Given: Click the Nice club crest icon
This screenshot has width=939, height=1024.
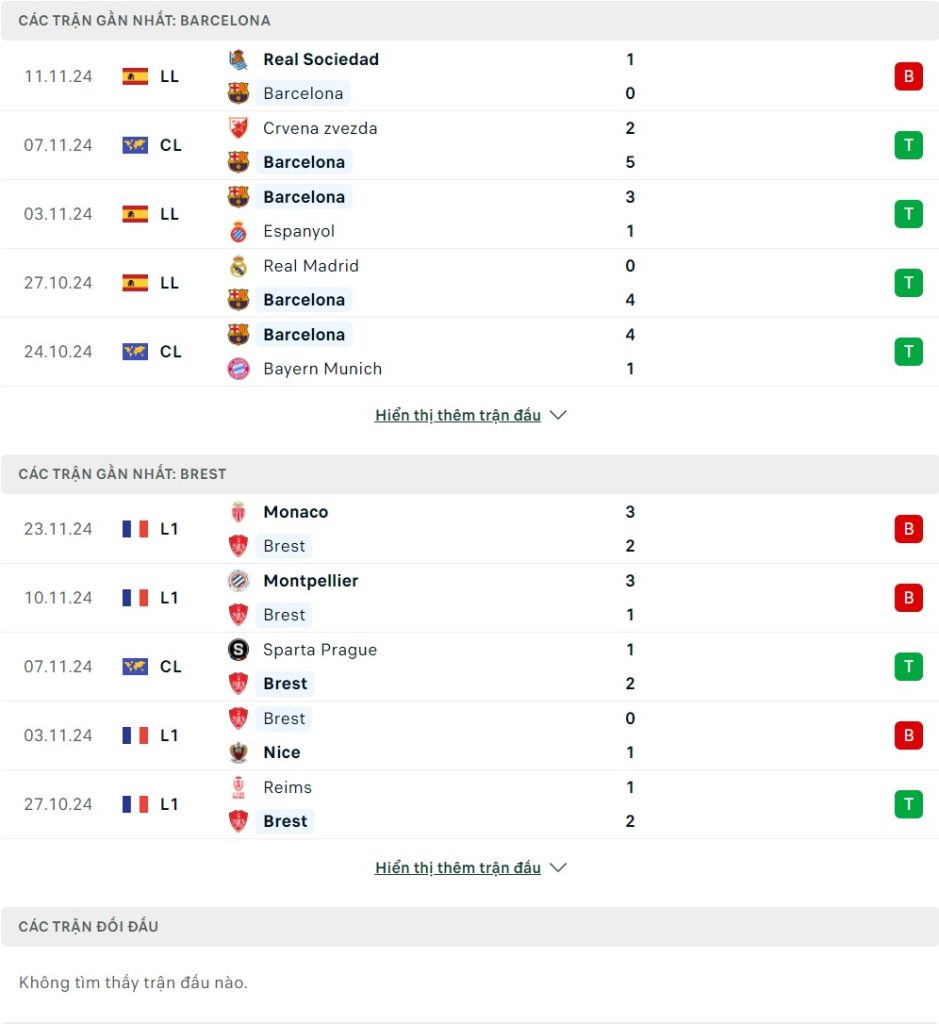Looking at the screenshot, I should (x=238, y=753).
